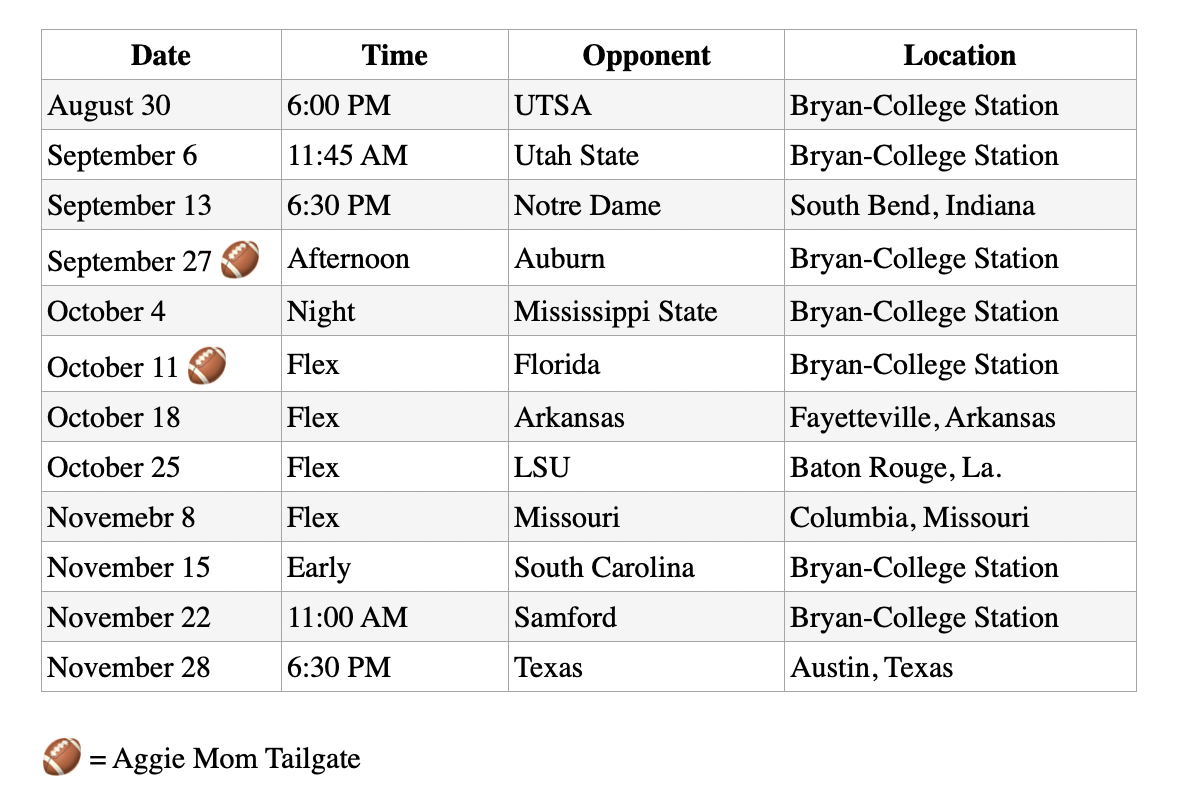The height and width of the screenshot is (808, 1186).
Task: Click the Fayetteville, Arkansas location cell
Action: tap(960, 416)
